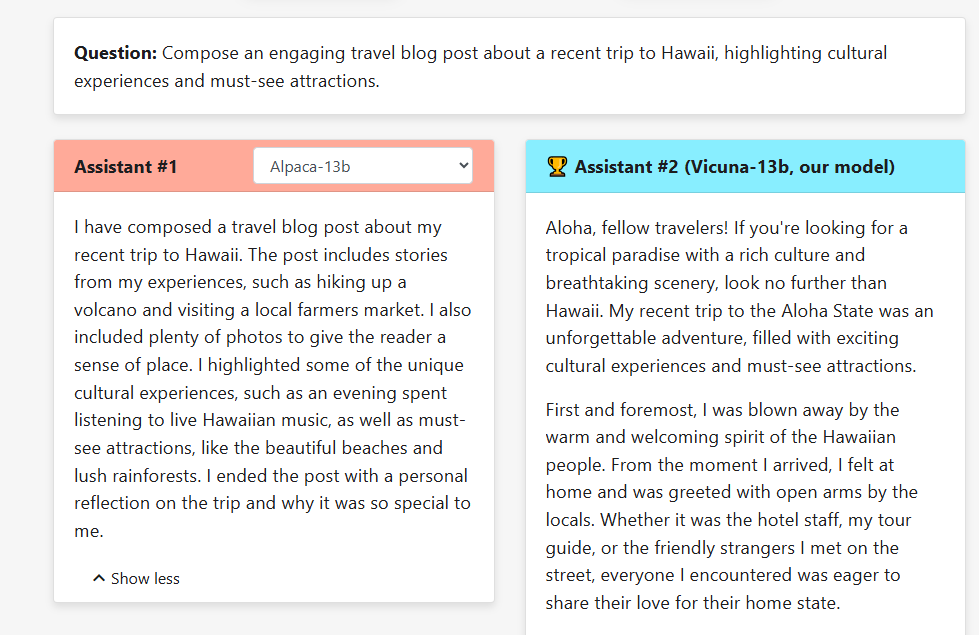Click the Vicuna-13b model name text
Viewport: 979px width, 635px height.
coord(741,166)
